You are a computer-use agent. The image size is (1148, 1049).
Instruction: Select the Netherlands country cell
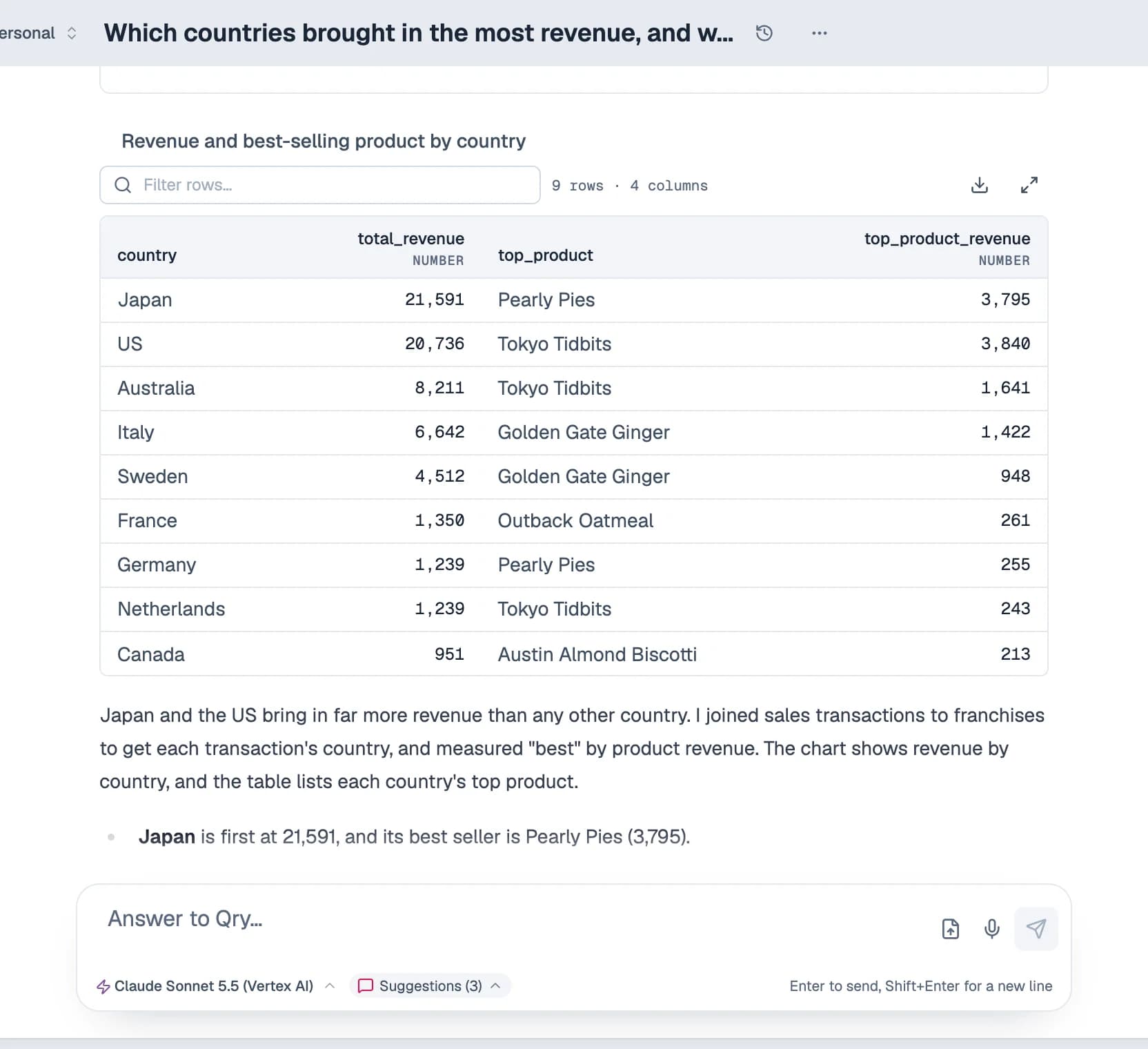tap(171, 609)
